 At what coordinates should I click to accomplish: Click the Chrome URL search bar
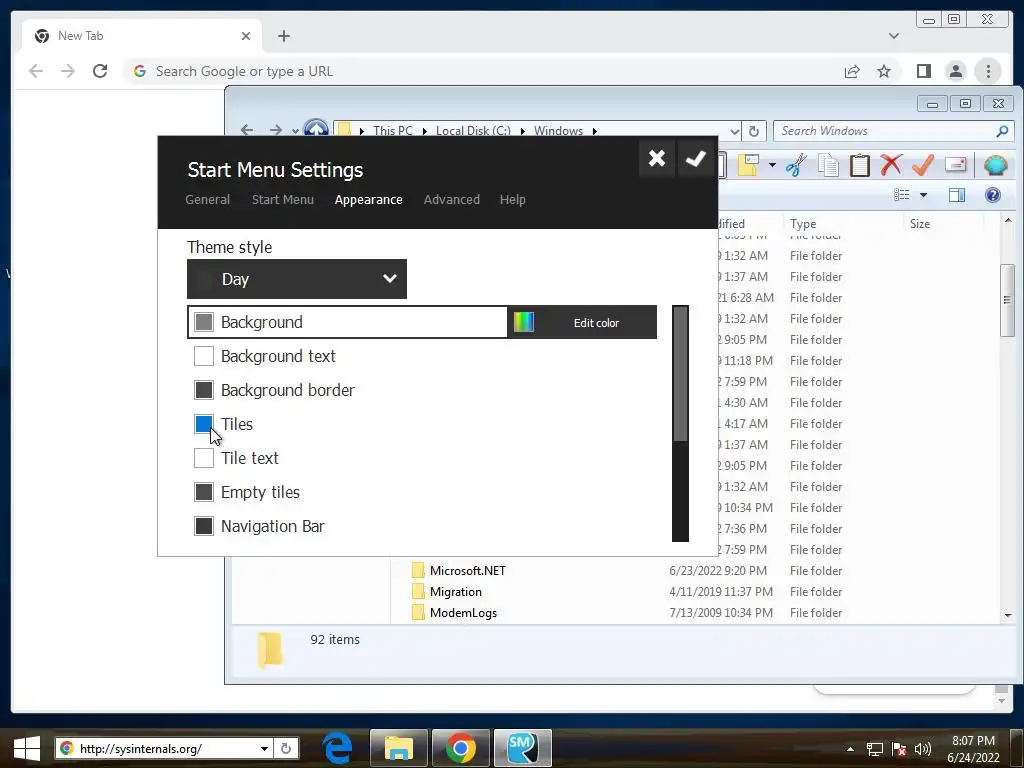point(482,71)
